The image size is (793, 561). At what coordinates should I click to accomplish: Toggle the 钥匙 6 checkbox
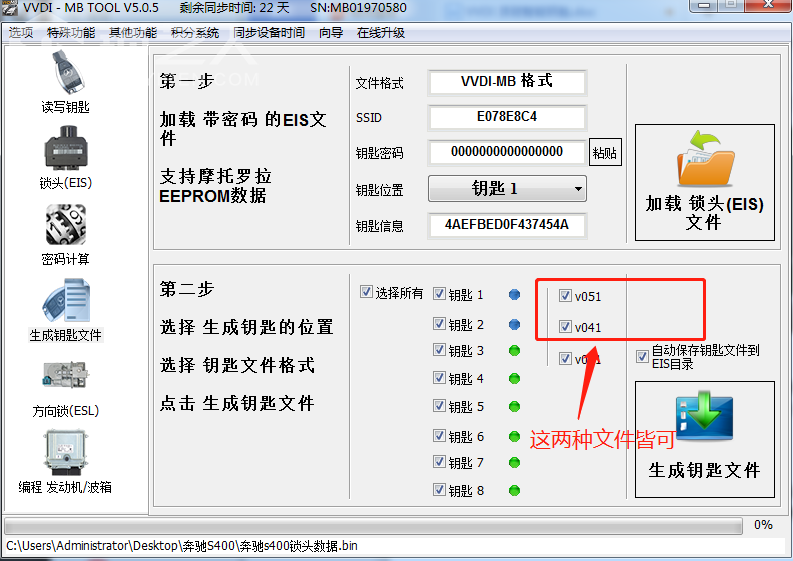tap(439, 436)
